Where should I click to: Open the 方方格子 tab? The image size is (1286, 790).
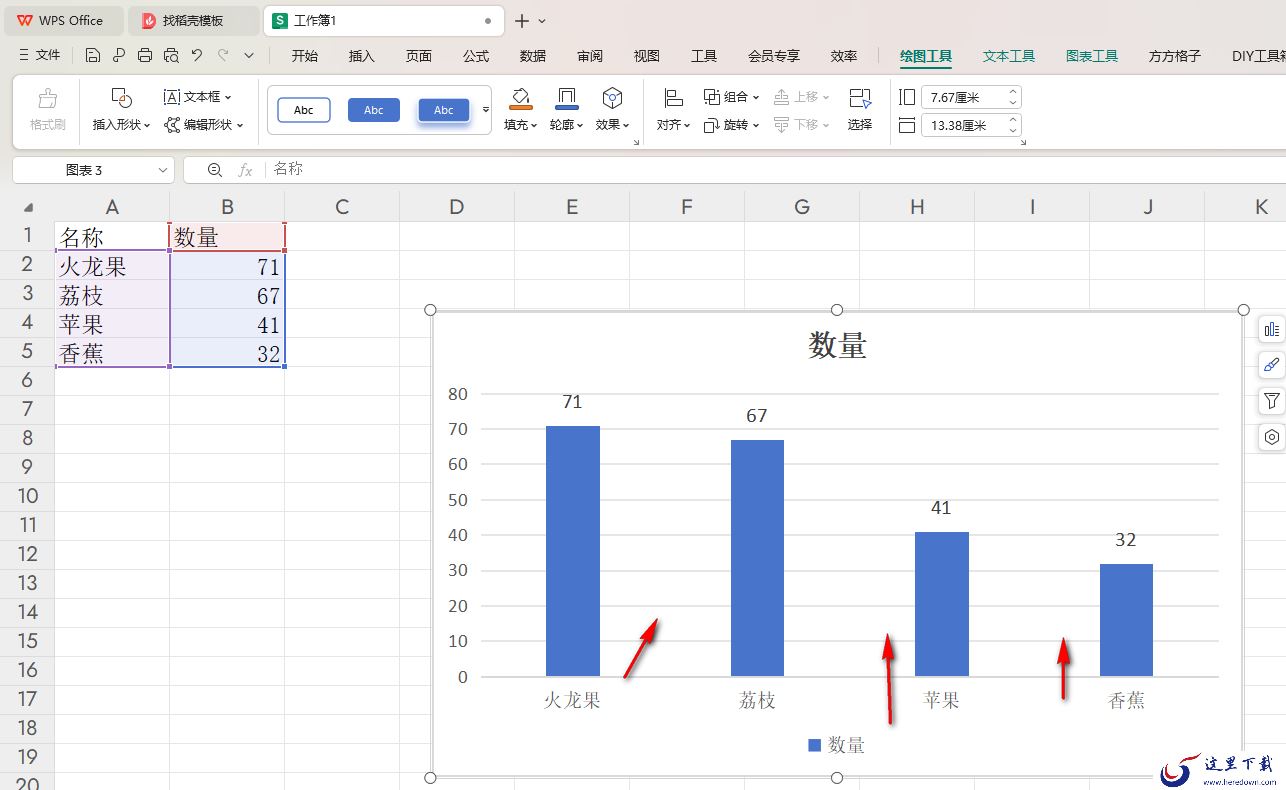point(1175,56)
